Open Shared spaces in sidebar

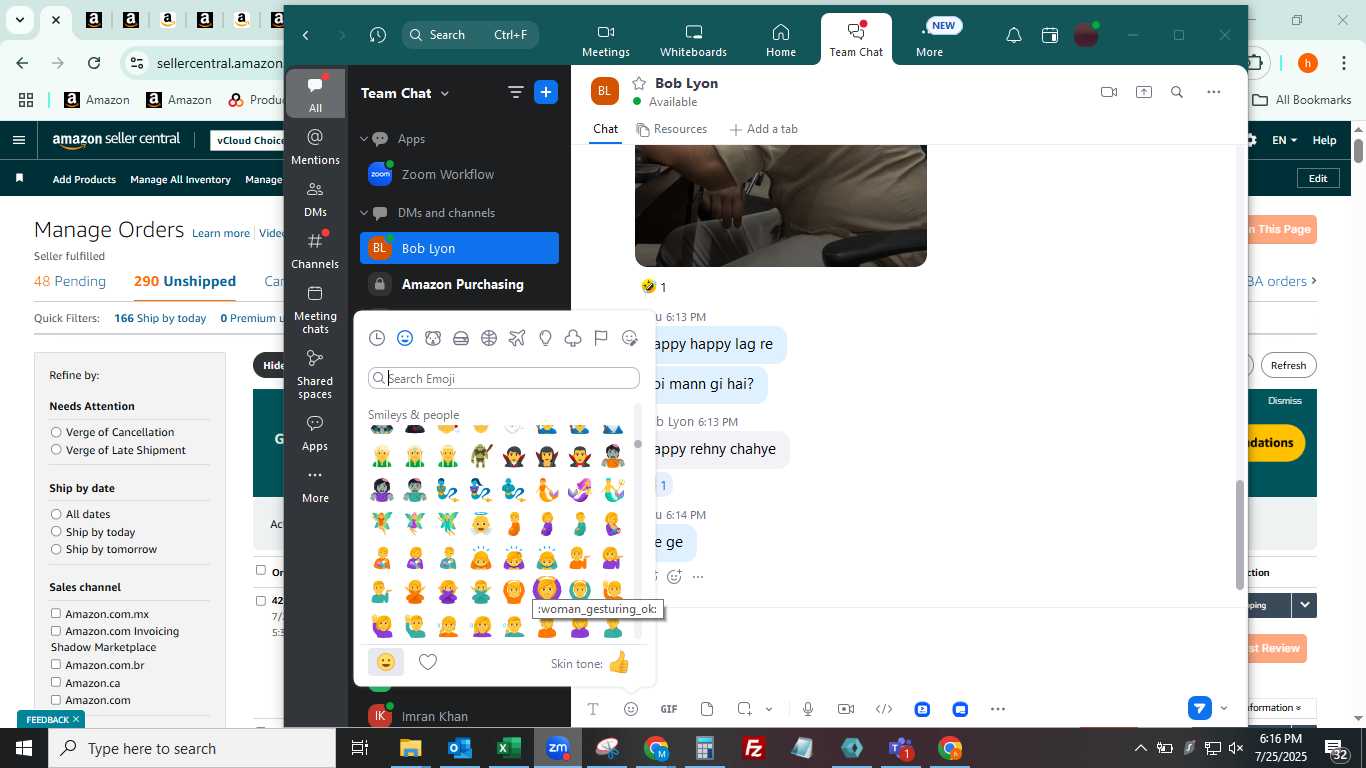(315, 374)
